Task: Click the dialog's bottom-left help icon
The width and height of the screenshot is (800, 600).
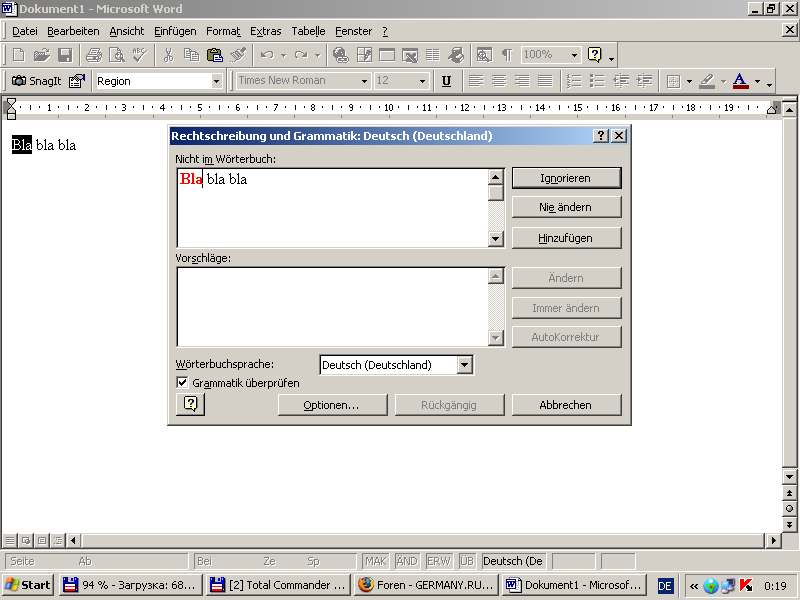Action: 190,404
